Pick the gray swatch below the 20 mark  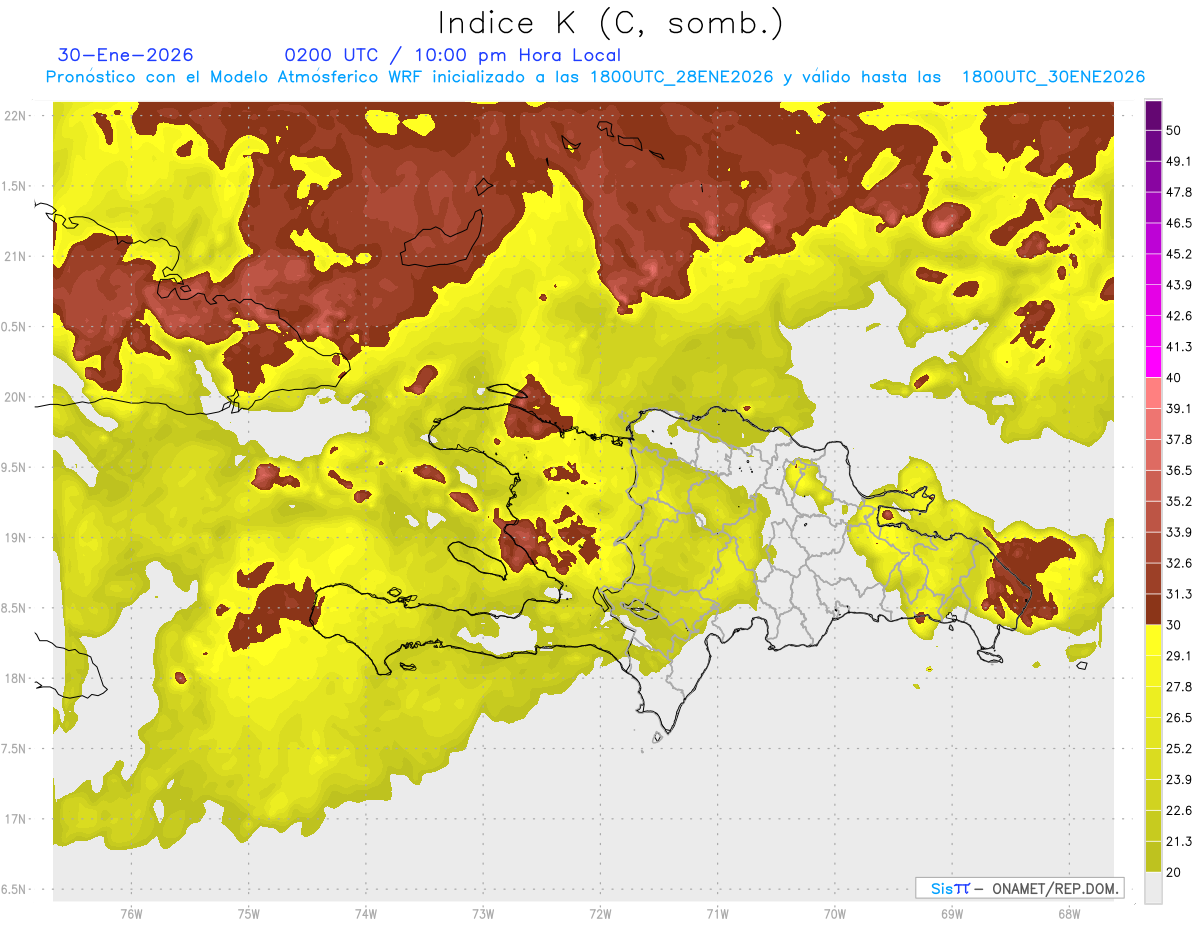(1153, 888)
